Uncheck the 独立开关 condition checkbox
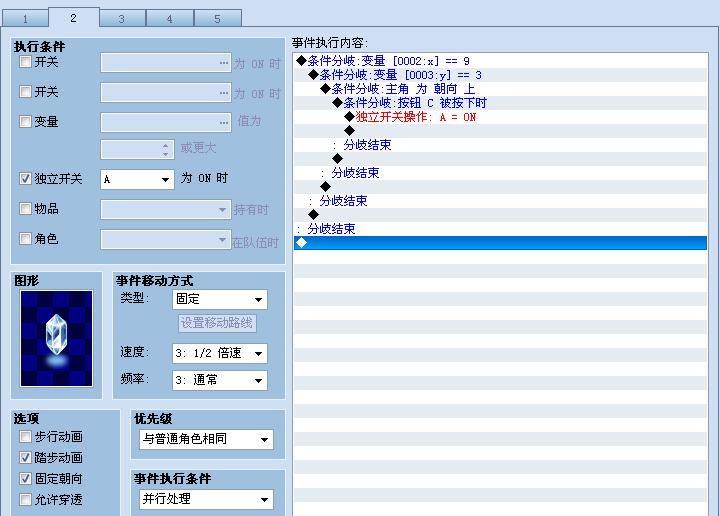This screenshot has width=720, height=516. tap(25, 179)
